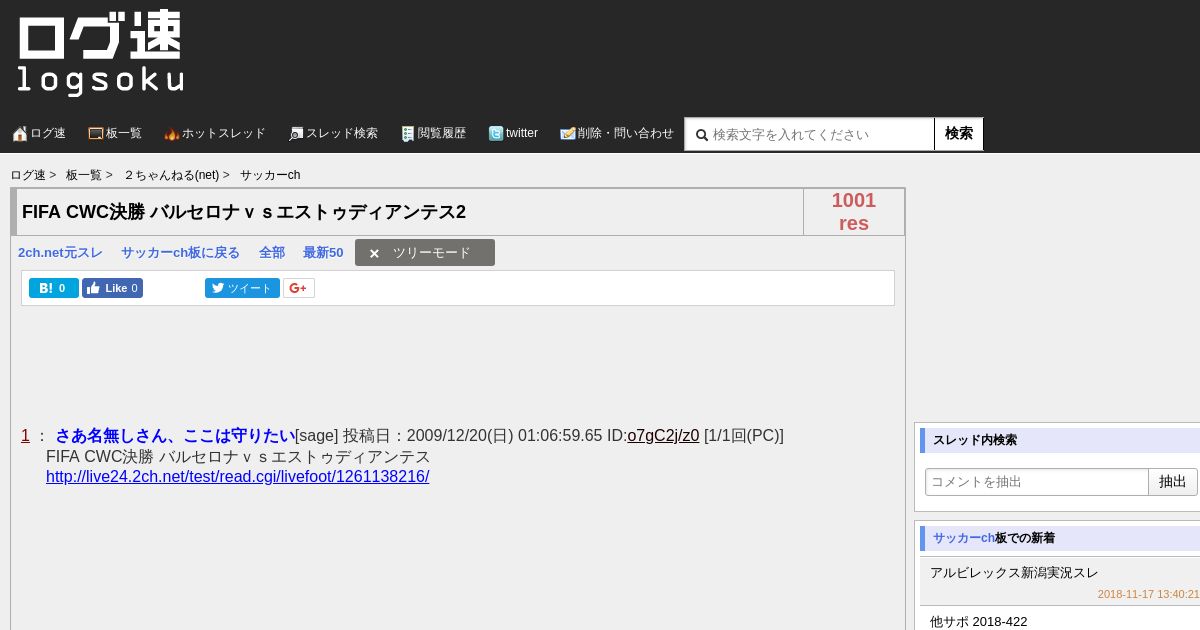The height and width of the screenshot is (630, 1200).
Task: Open the 2ch.net元スレ link
Action: pyautogui.click(x=60, y=253)
